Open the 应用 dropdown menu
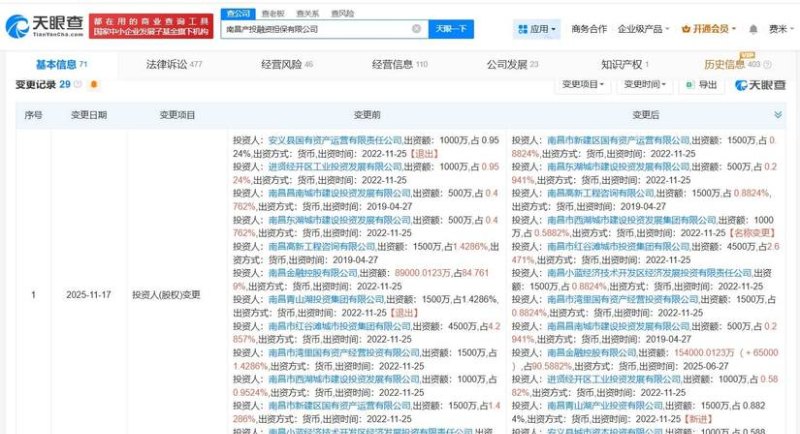This screenshot has width=800, height=434. coord(537,29)
